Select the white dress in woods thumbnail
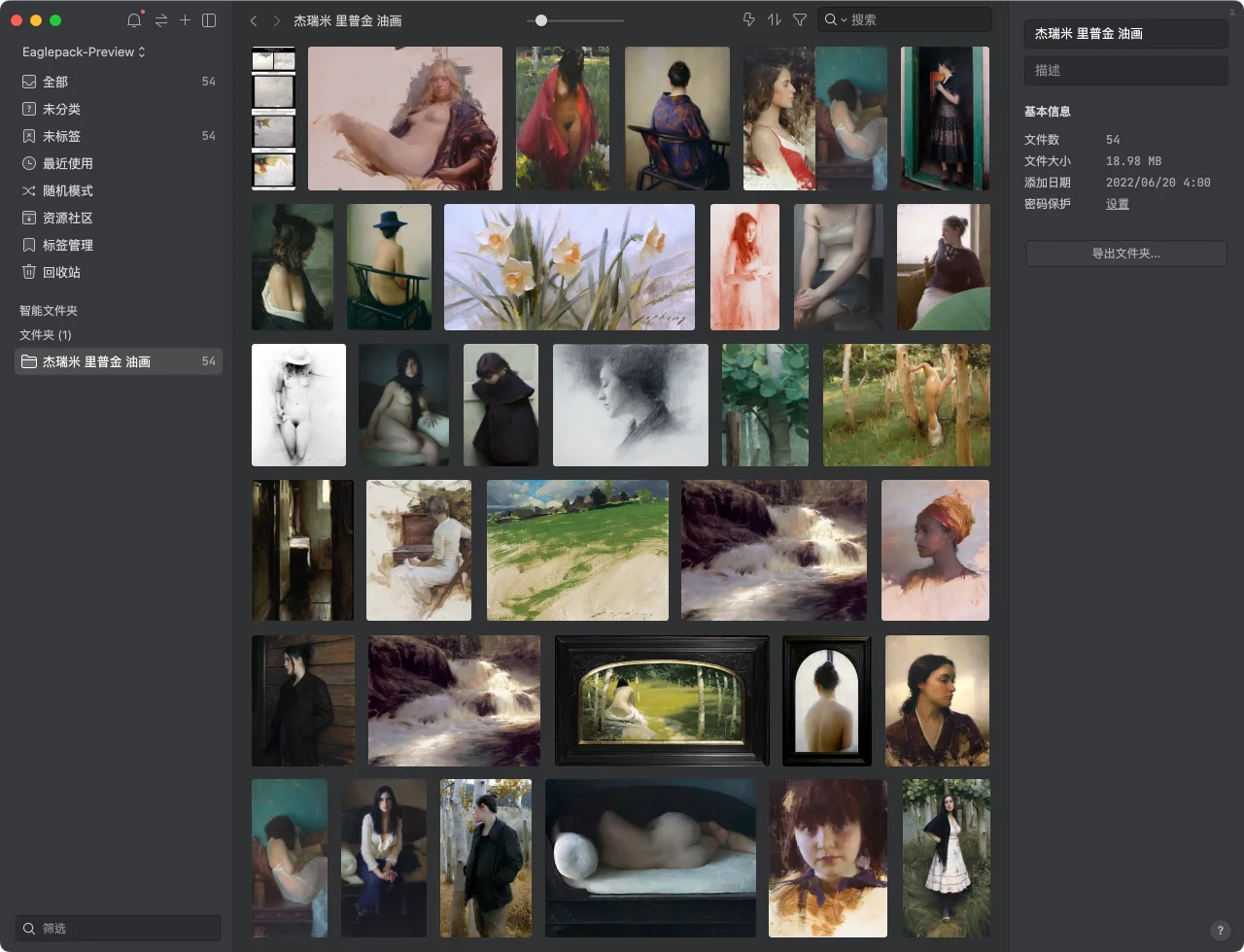The width and height of the screenshot is (1244, 952). (947, 858)
